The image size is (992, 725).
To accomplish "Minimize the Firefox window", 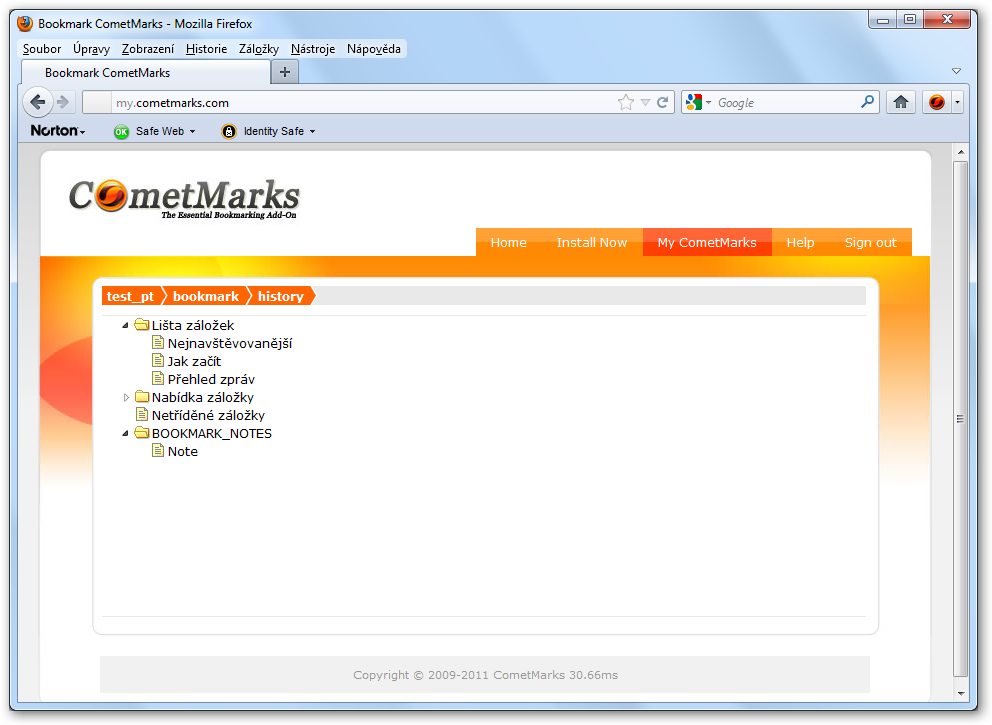I will (x=883, y=20).
